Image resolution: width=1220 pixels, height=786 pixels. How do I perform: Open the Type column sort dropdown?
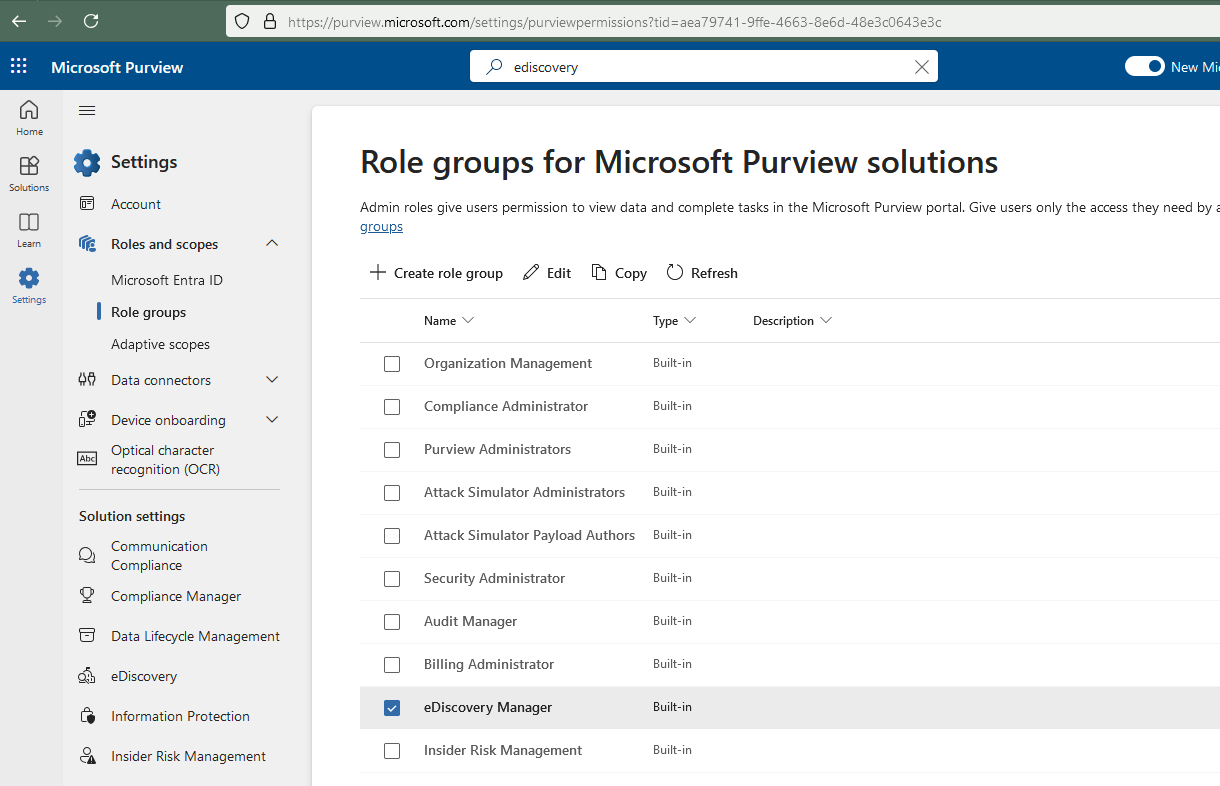tap(690, 321)
